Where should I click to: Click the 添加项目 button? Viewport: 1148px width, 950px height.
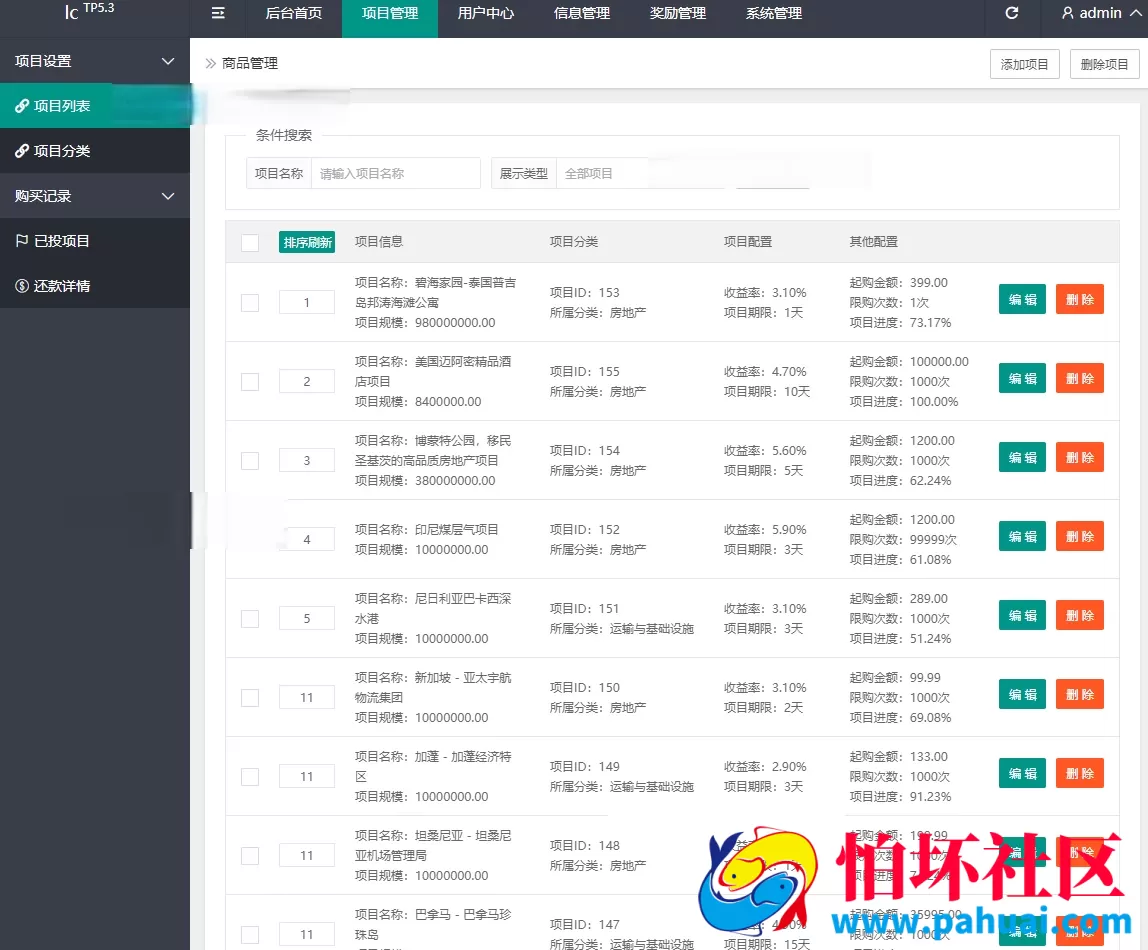1024,64
